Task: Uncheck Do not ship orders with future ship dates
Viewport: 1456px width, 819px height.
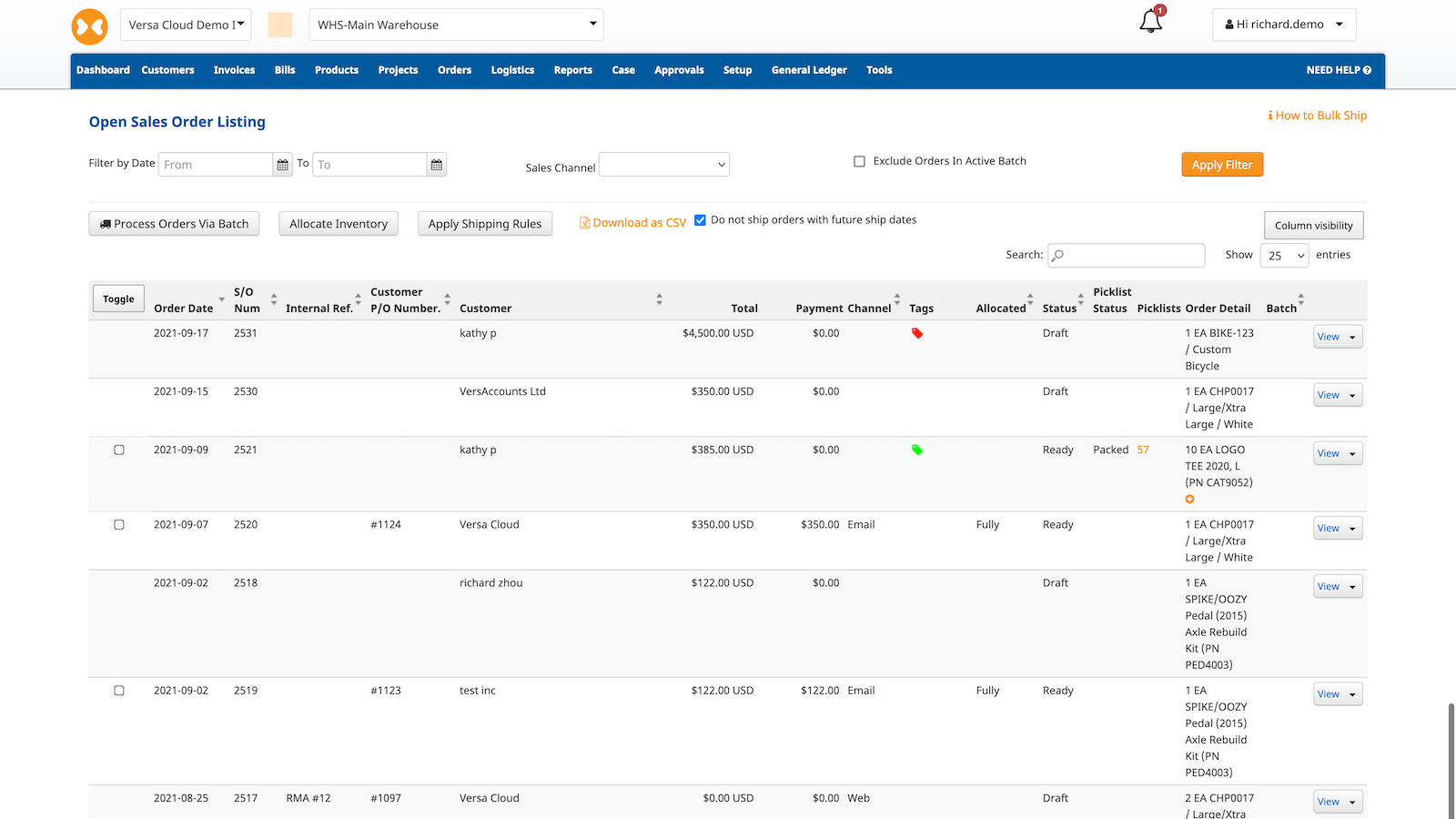Action: click(700, 219)
